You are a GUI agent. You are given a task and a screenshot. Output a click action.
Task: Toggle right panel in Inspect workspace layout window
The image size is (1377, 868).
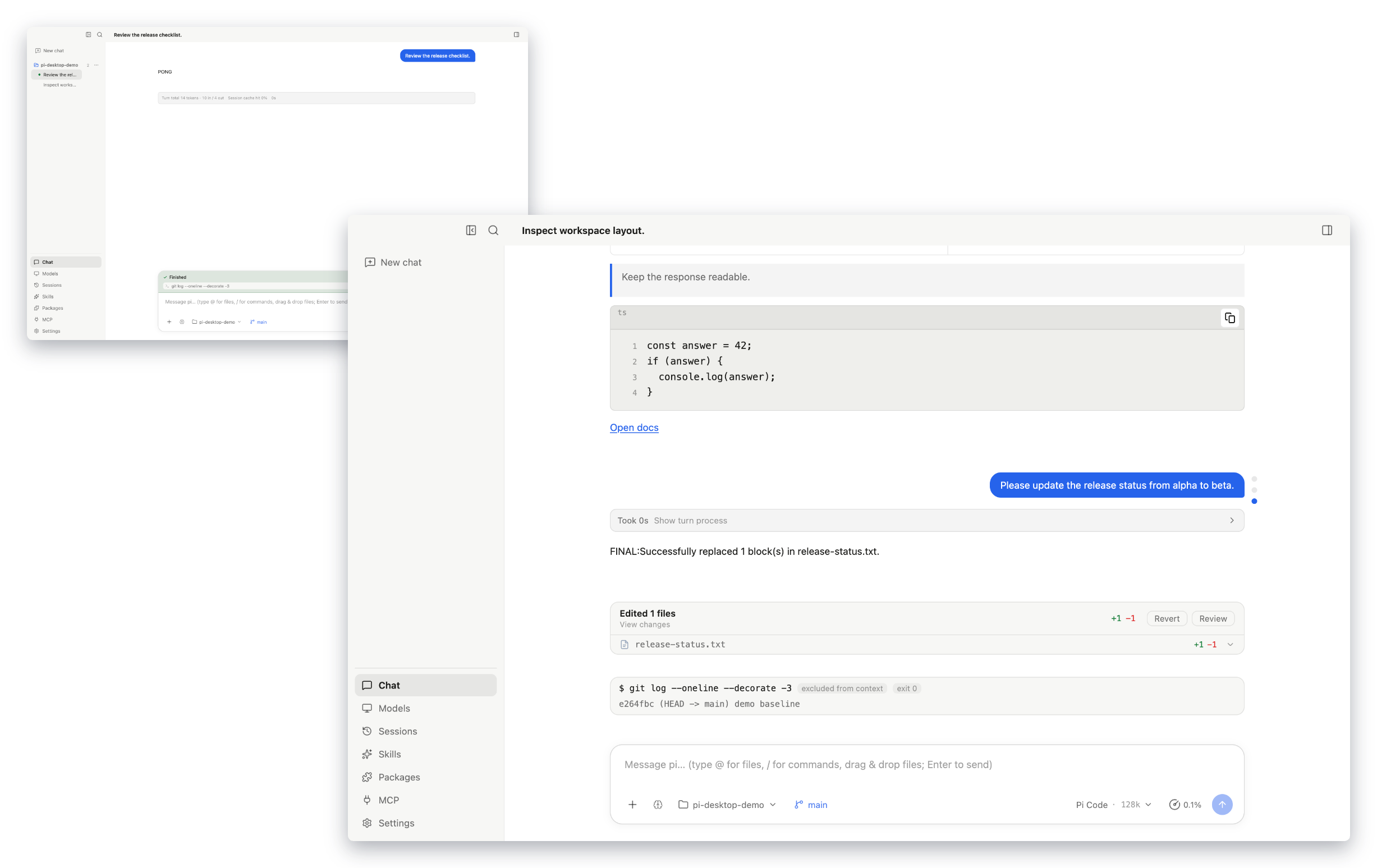[x=1326, y=231]
